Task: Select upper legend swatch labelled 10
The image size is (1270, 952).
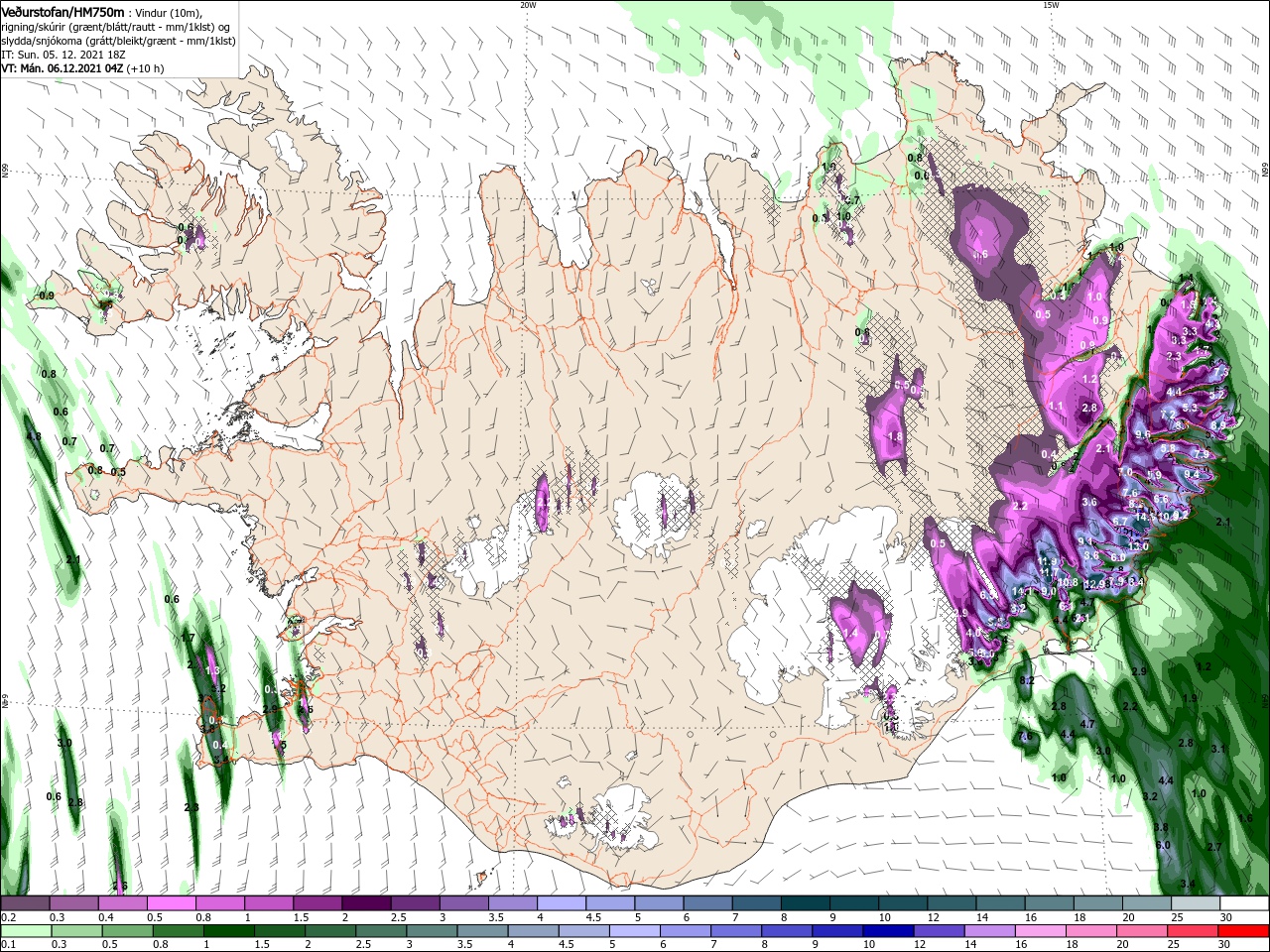Action: pos(903,903)
